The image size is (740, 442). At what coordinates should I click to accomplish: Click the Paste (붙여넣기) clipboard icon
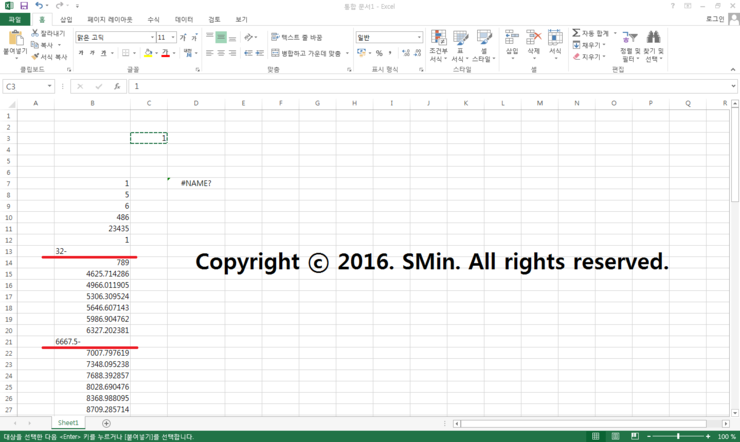15,38
